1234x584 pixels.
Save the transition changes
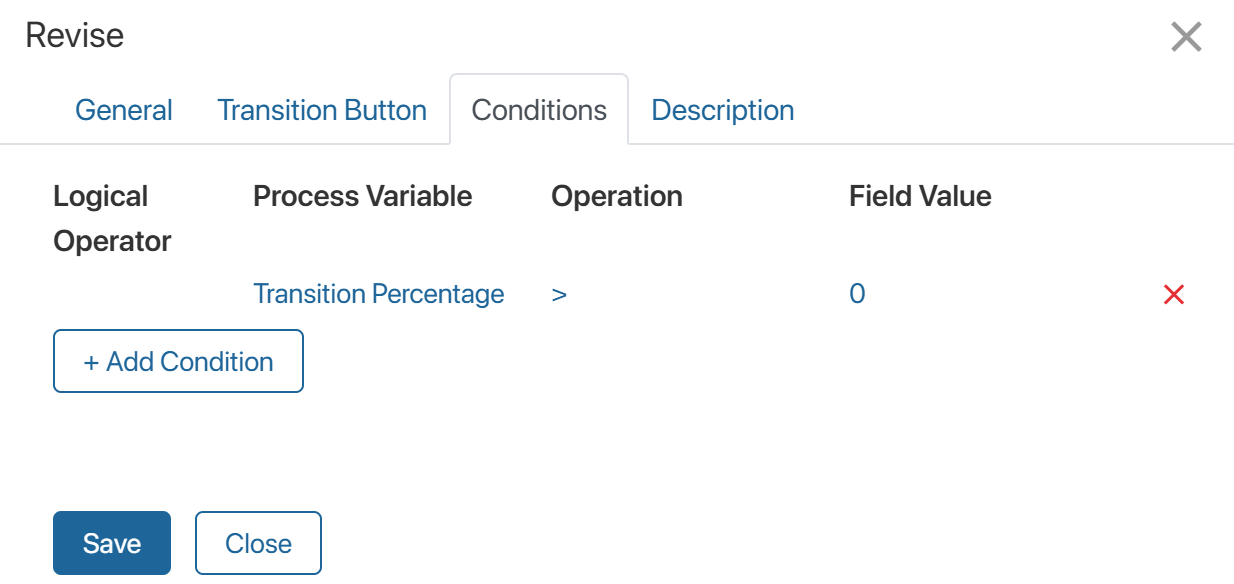click(x=112, y=544)
